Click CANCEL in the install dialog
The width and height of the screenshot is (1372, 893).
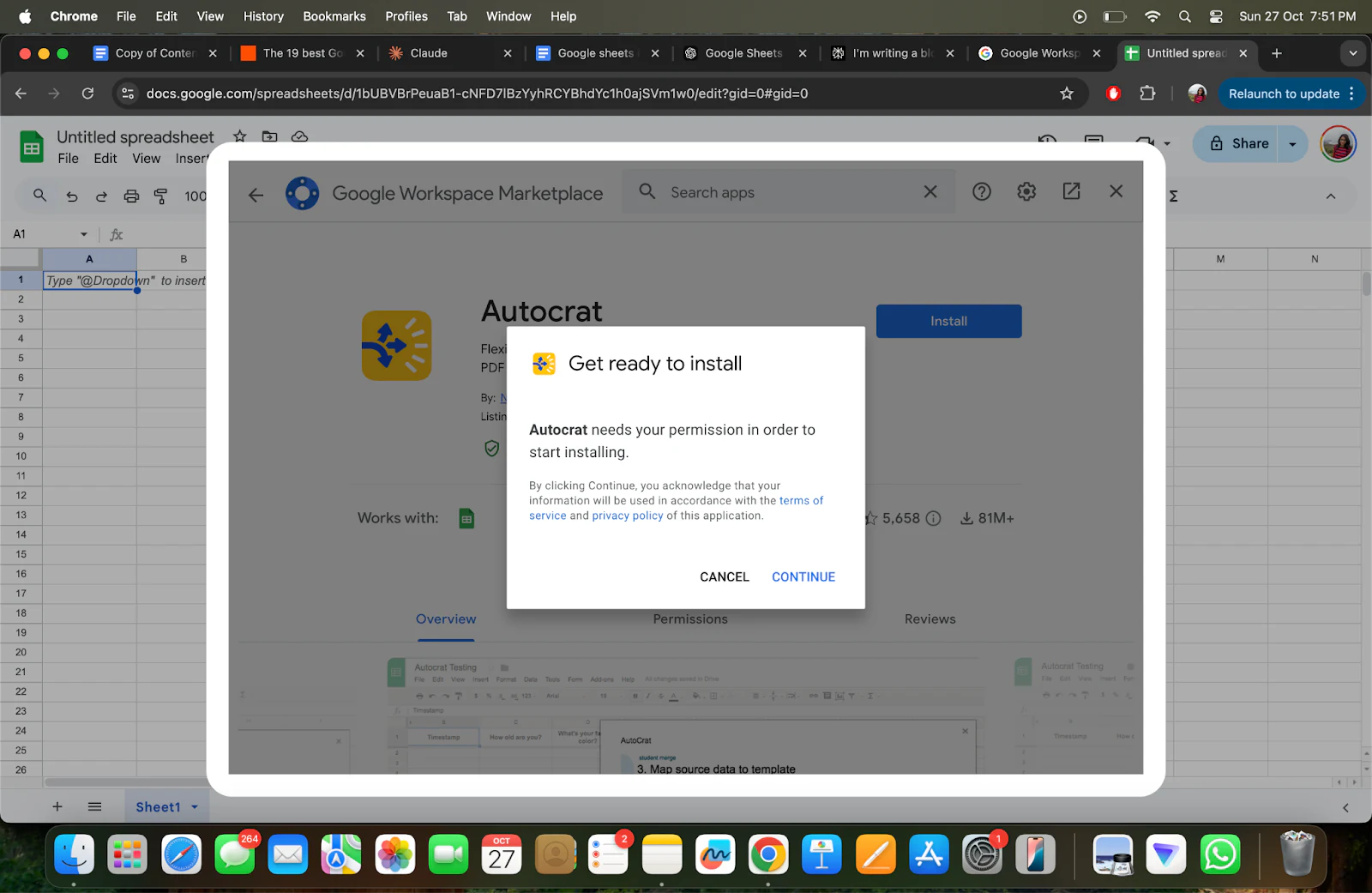pos(724,576)
